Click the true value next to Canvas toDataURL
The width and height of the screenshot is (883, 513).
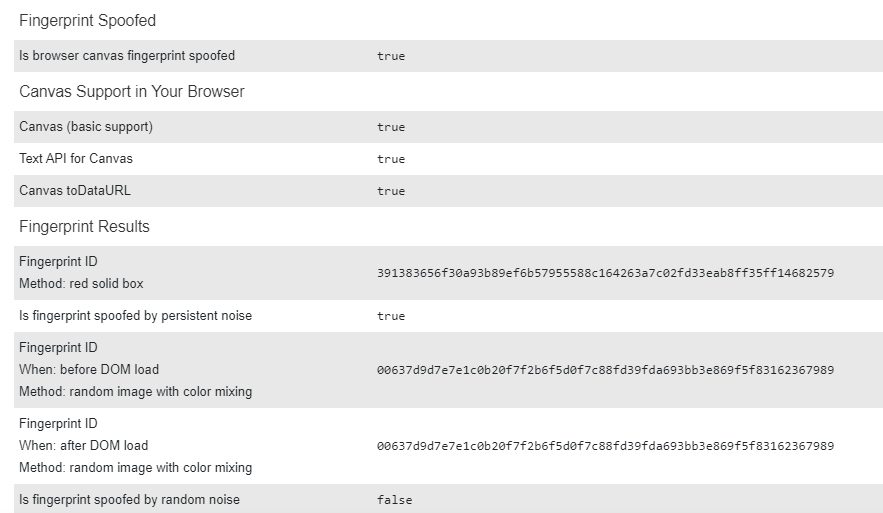[x=391, y=191]
